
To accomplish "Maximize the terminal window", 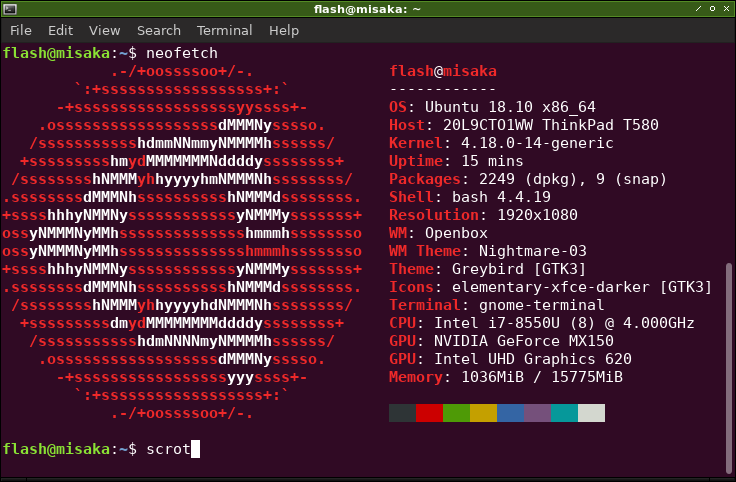I will point(713,8).
